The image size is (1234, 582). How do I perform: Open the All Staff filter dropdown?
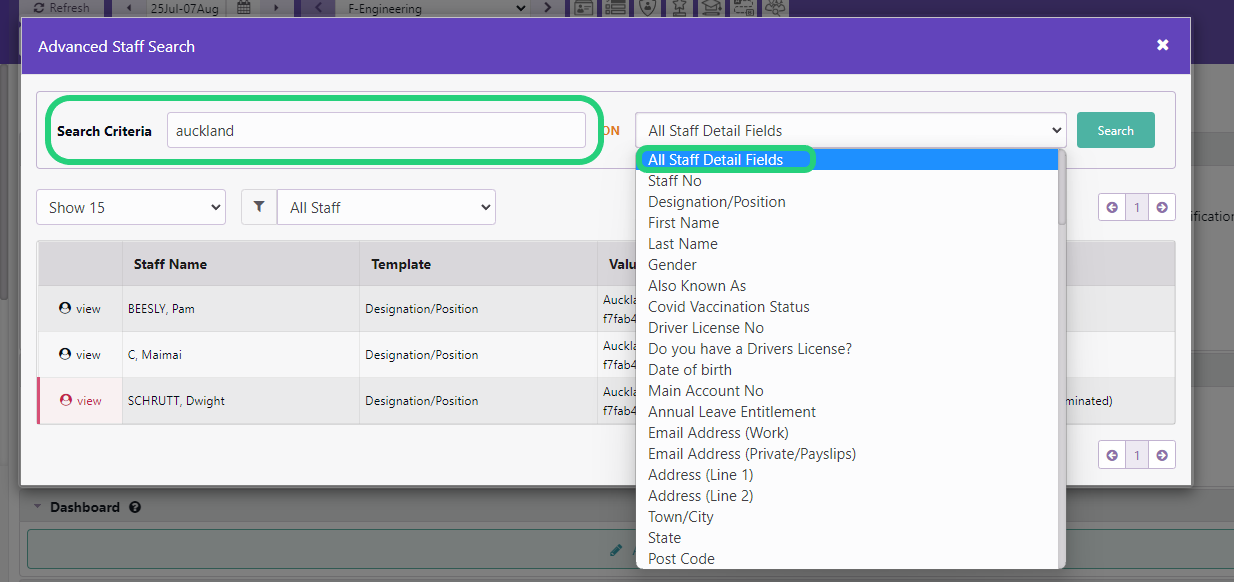click(386, 207)
